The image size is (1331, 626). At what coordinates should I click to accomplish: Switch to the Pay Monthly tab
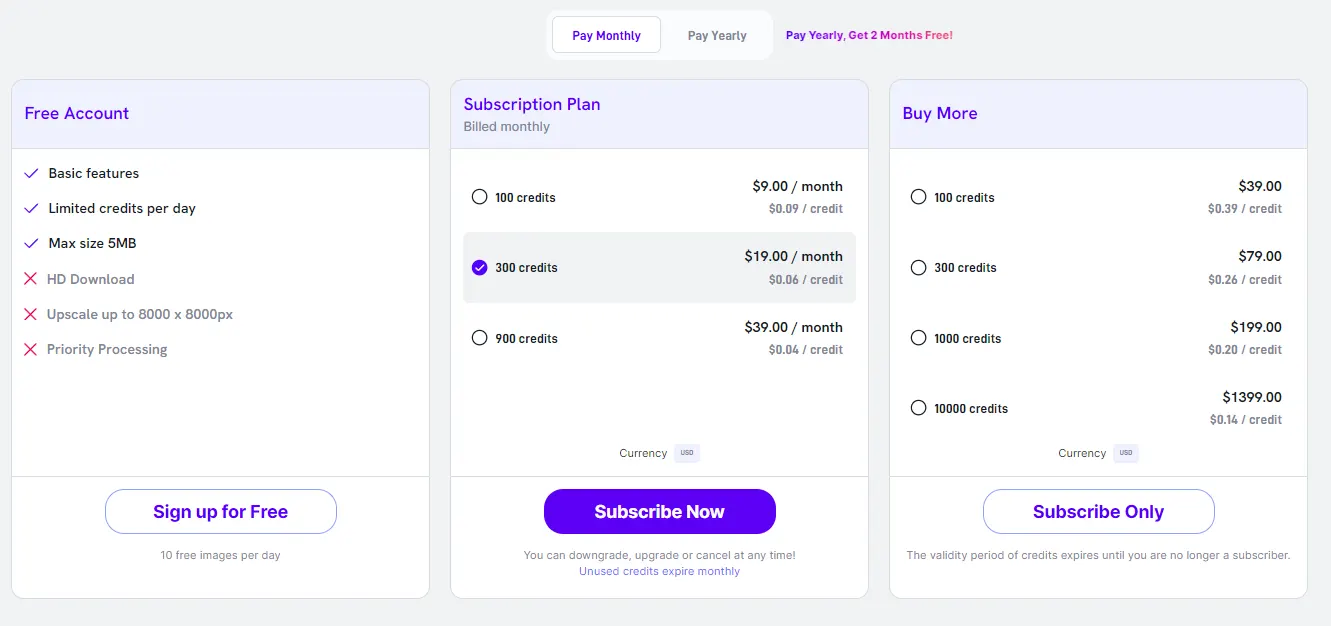point(606,34)
